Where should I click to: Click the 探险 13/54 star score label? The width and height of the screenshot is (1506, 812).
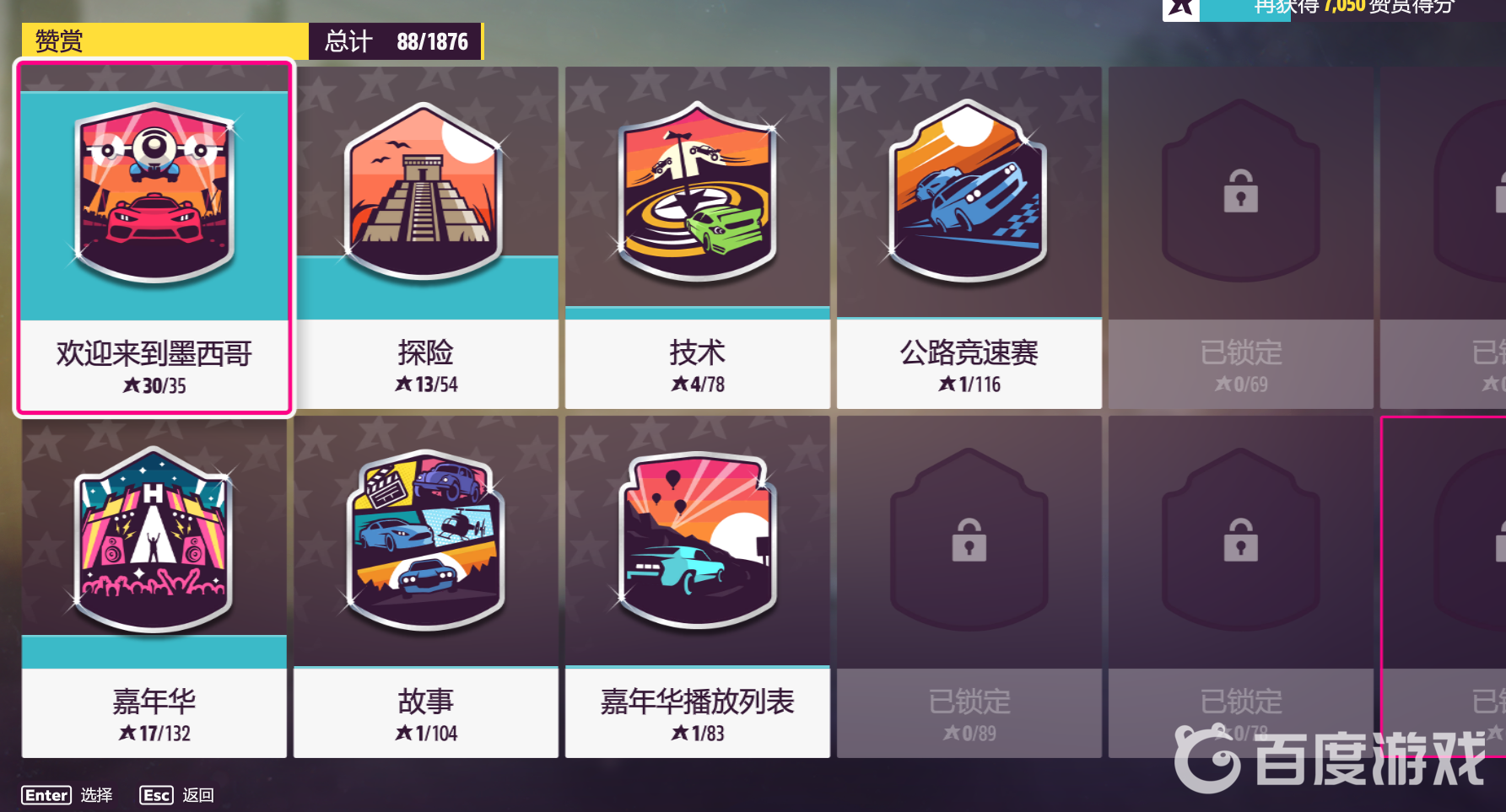coord(426,384)
